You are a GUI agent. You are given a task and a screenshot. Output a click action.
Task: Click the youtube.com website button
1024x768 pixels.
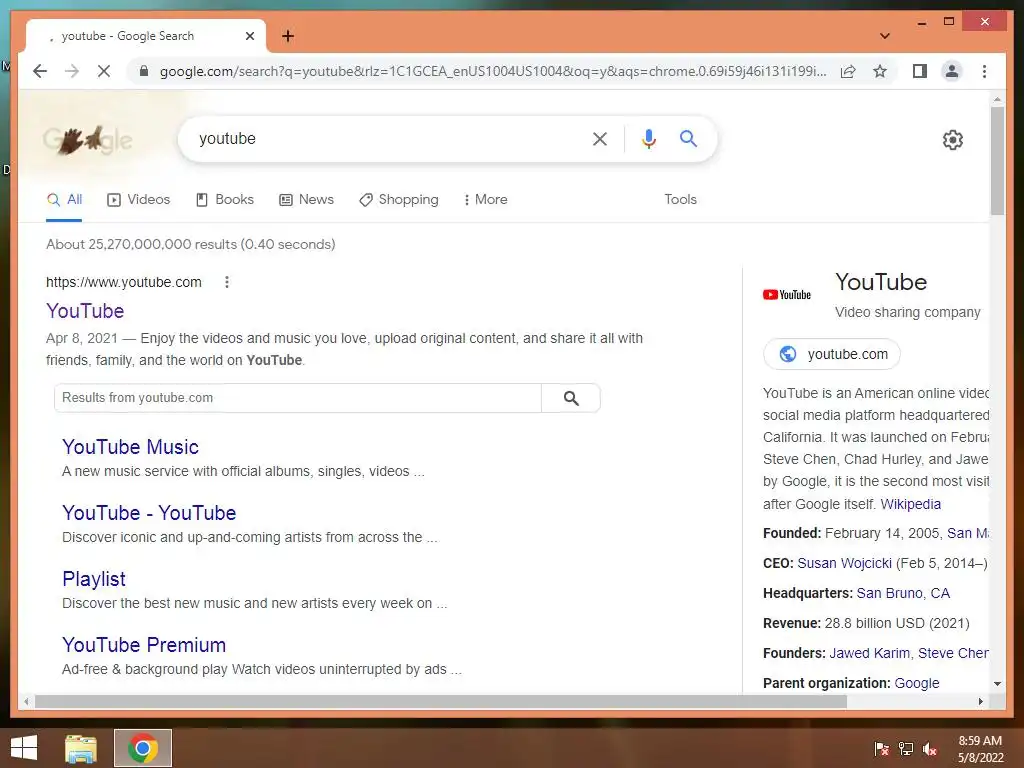[x=831, y=354]
